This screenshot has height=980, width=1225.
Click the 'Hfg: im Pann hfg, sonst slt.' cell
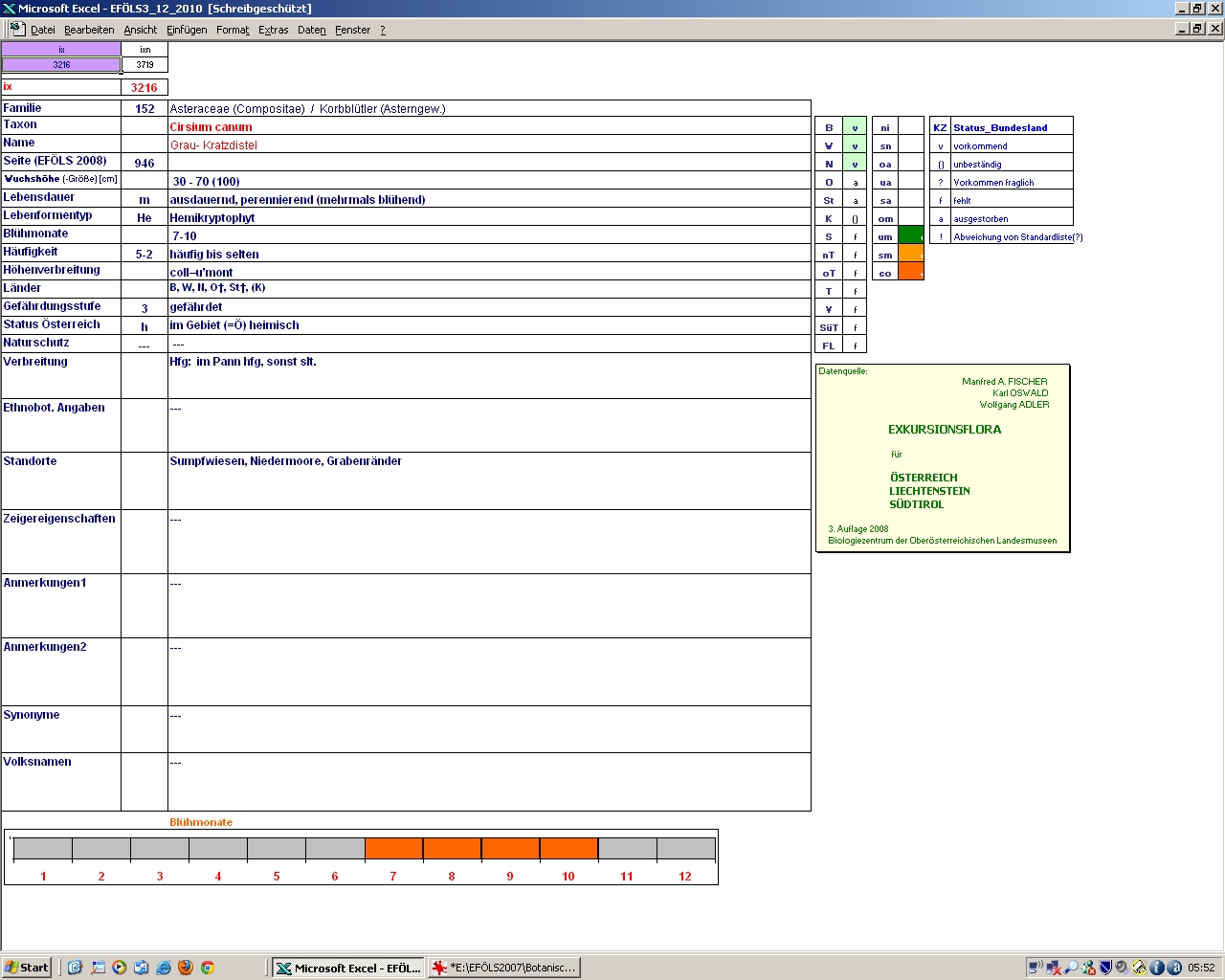coord(489,375)
